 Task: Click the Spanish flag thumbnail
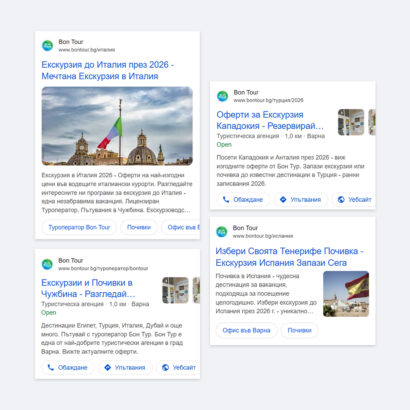click(x=346, y=294)
